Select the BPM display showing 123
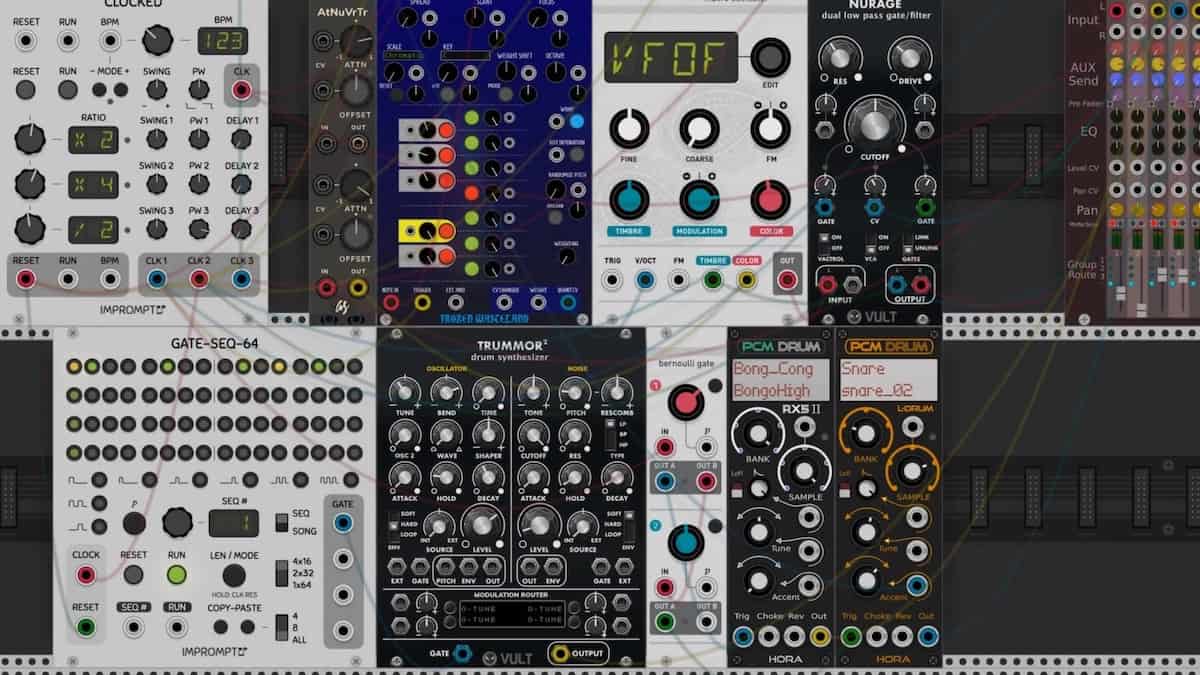Image resolution: width=1200 pixels, height=675 pixels. tap(222, 41)
